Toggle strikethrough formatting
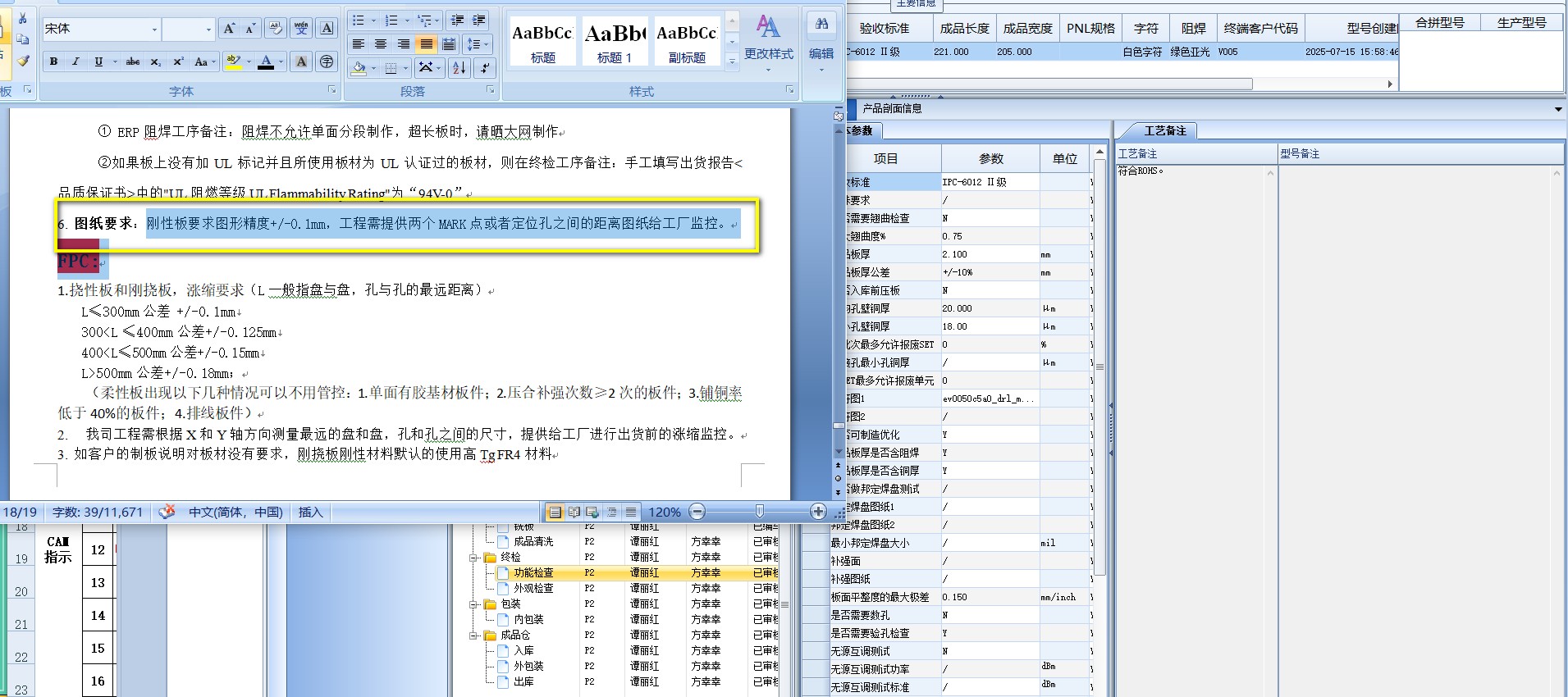This screenshot has height=697, width=1568. coord(132,61)
